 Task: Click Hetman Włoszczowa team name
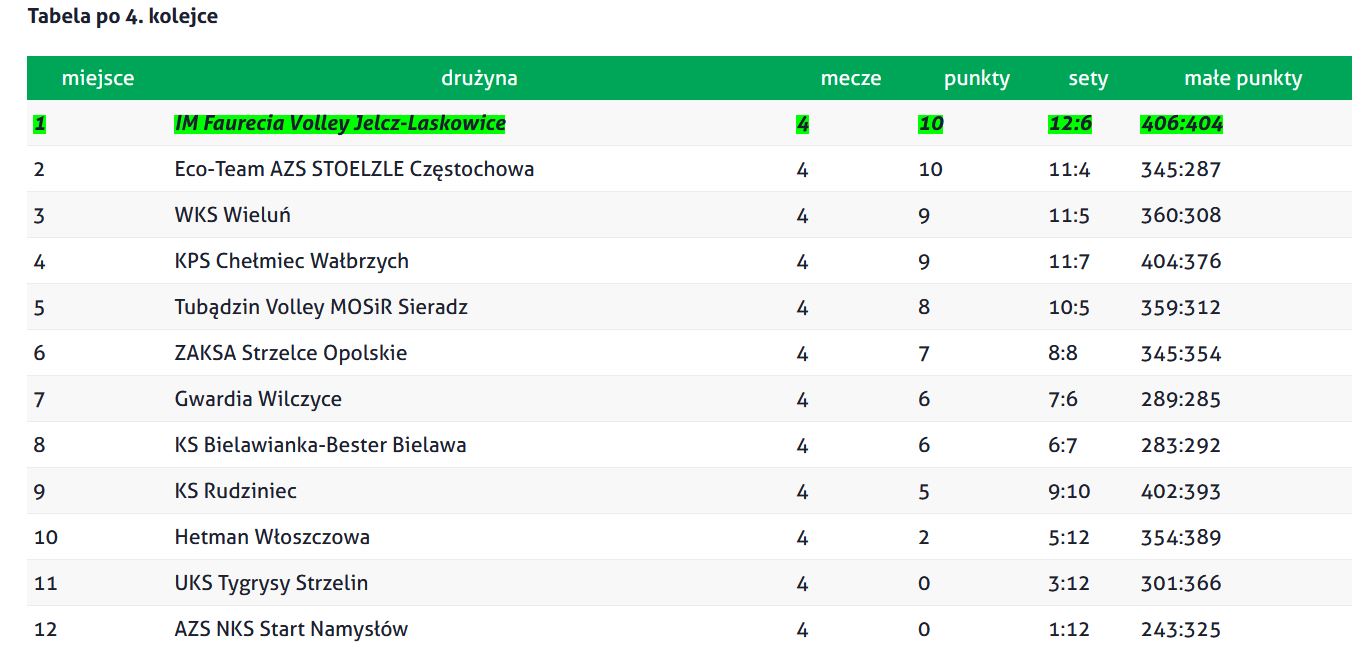tap(272, 537)
